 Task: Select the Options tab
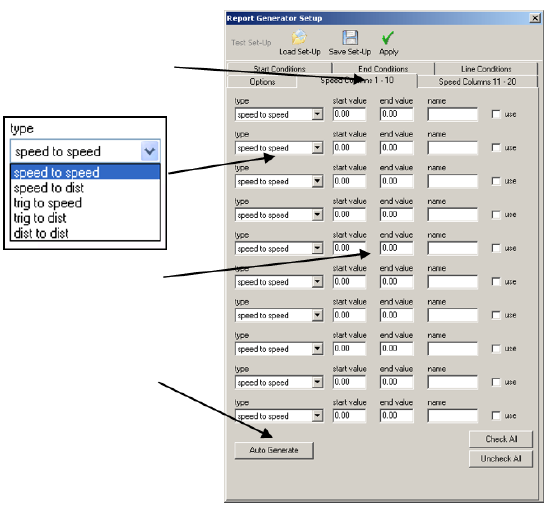point(262,82)
